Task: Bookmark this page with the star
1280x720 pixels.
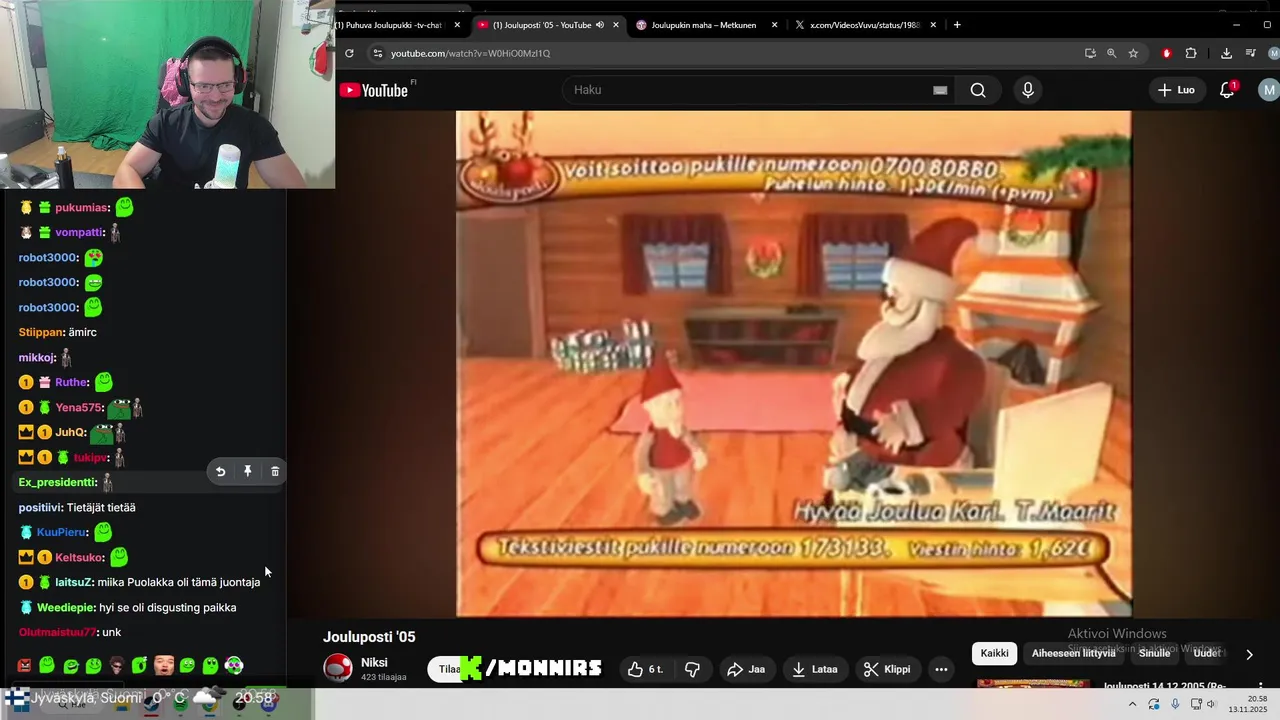Action: pyautogui.click(x=1133, y=53)
